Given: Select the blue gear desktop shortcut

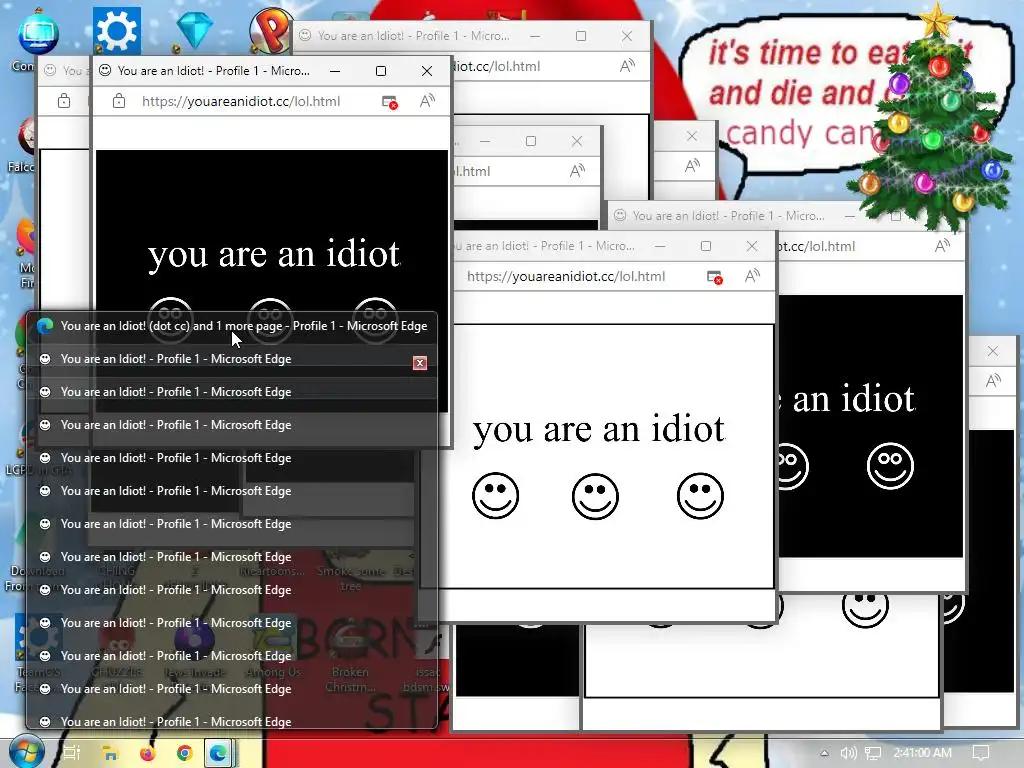Looking at the screenshot, I should [x=116, y=31].
